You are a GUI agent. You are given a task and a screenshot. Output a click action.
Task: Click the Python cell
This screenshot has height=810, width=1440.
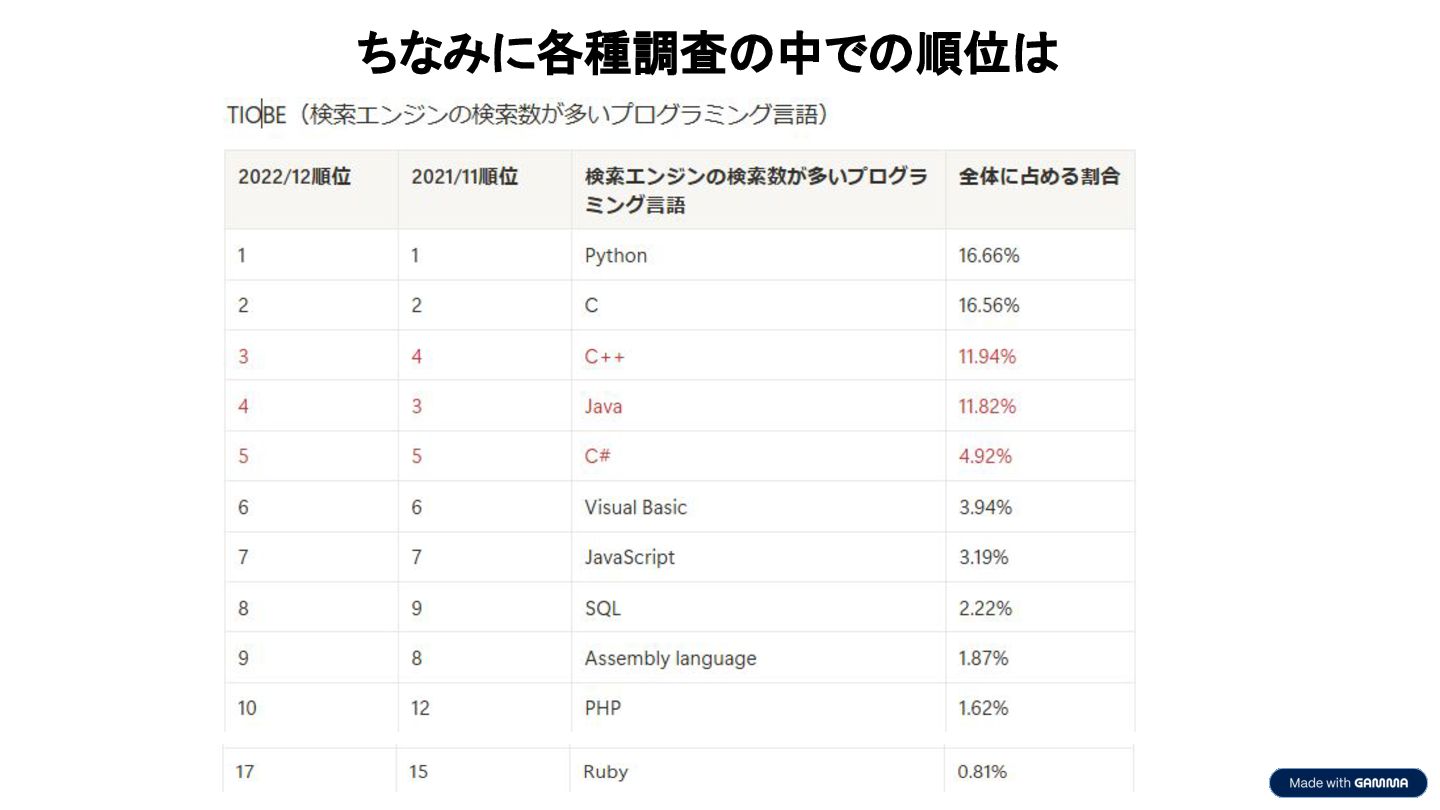(616, 255)
